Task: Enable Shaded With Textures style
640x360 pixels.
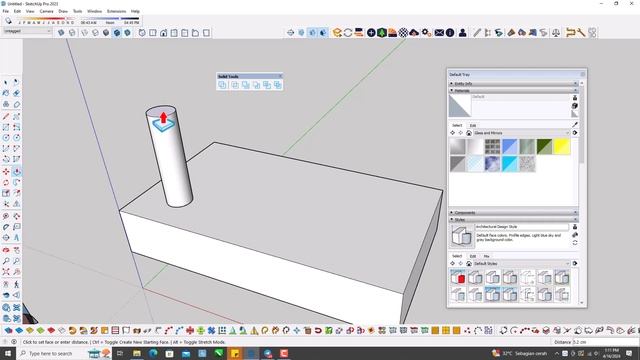Action: [x=117, y=33]
